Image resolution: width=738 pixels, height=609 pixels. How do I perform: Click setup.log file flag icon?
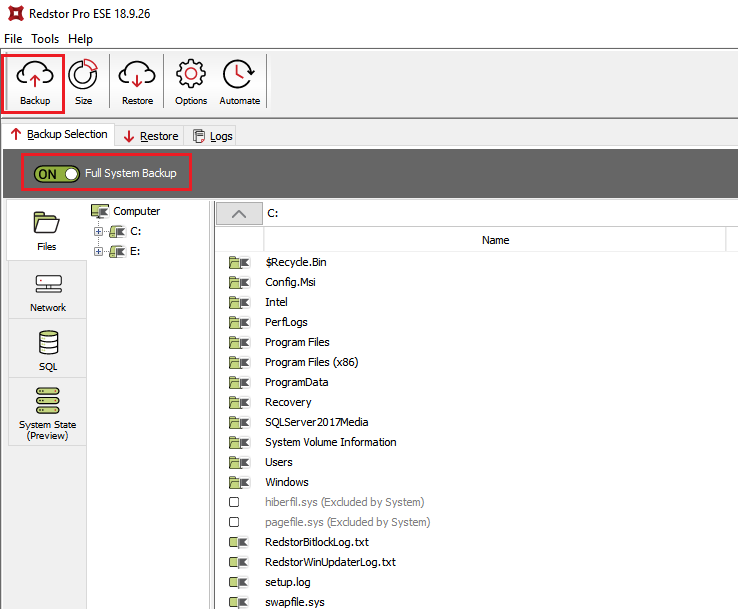click(239, 582)
